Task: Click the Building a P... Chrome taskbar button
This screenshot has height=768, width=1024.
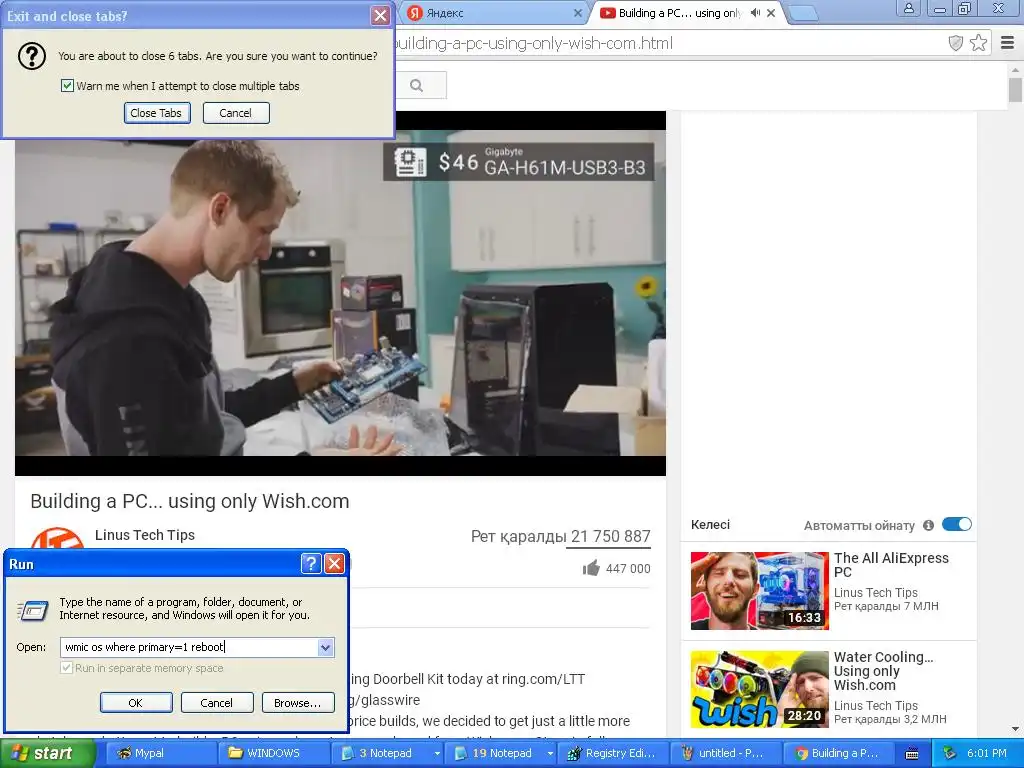Action: (839, 754)
